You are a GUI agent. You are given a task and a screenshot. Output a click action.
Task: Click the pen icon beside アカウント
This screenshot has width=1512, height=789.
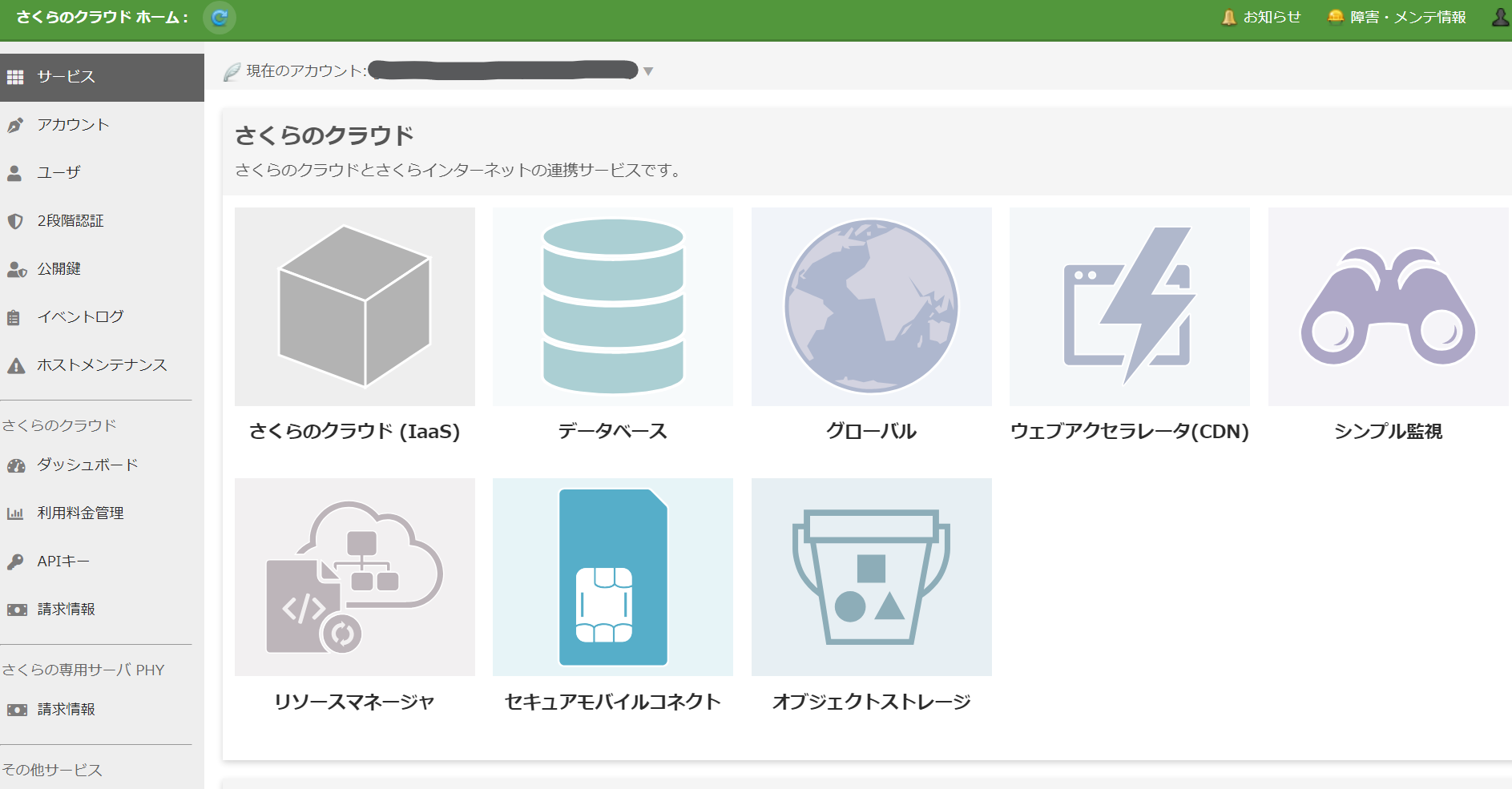tap(15, 125)
